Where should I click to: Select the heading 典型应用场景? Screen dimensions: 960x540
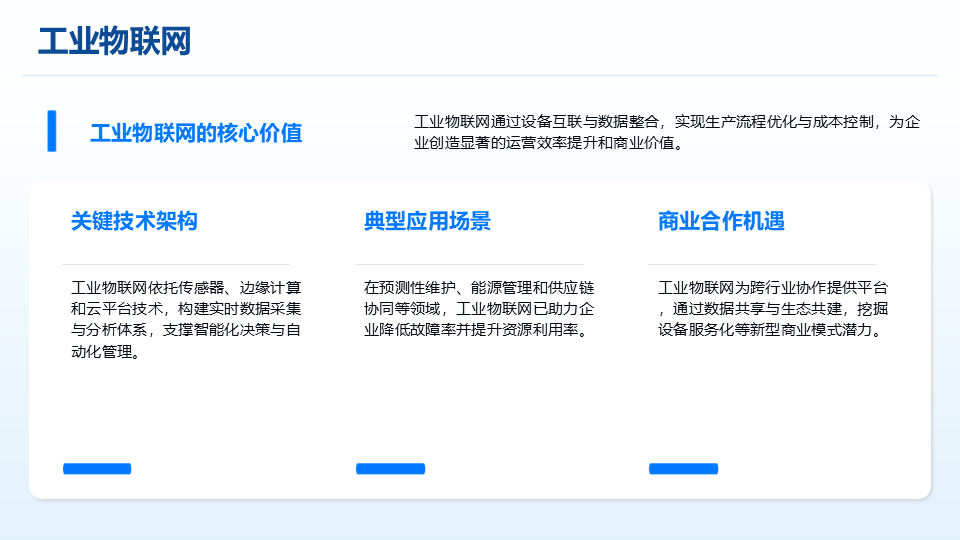[x=427, y=221]
